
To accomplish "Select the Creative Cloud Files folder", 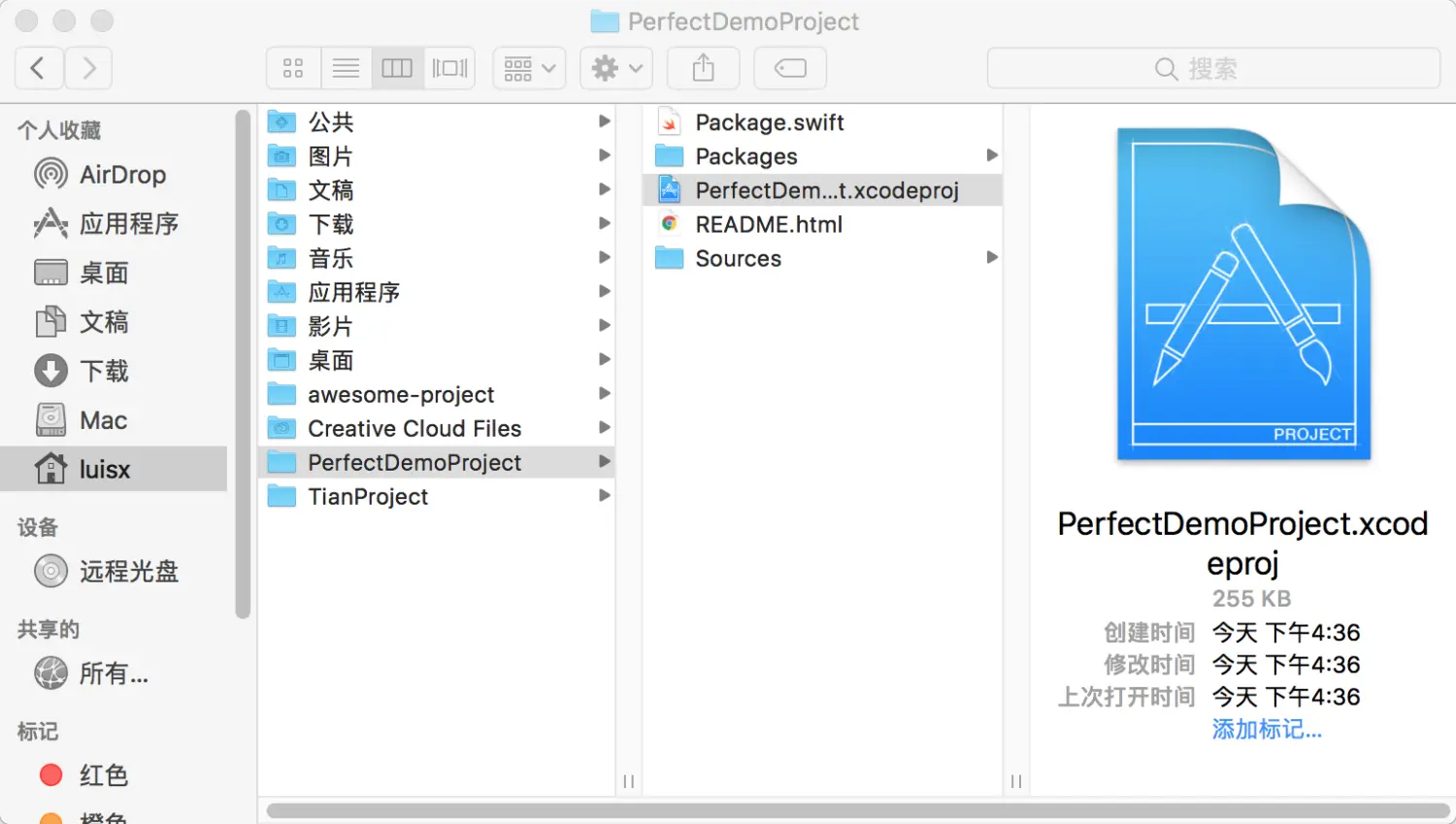I will (437, 428).
